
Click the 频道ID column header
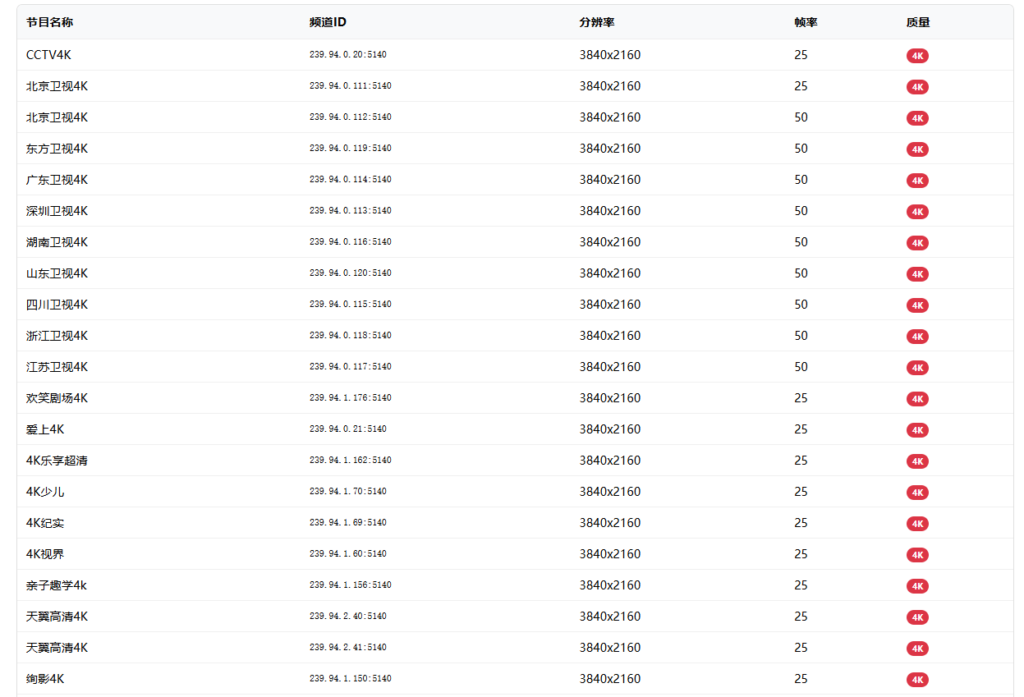328,22
